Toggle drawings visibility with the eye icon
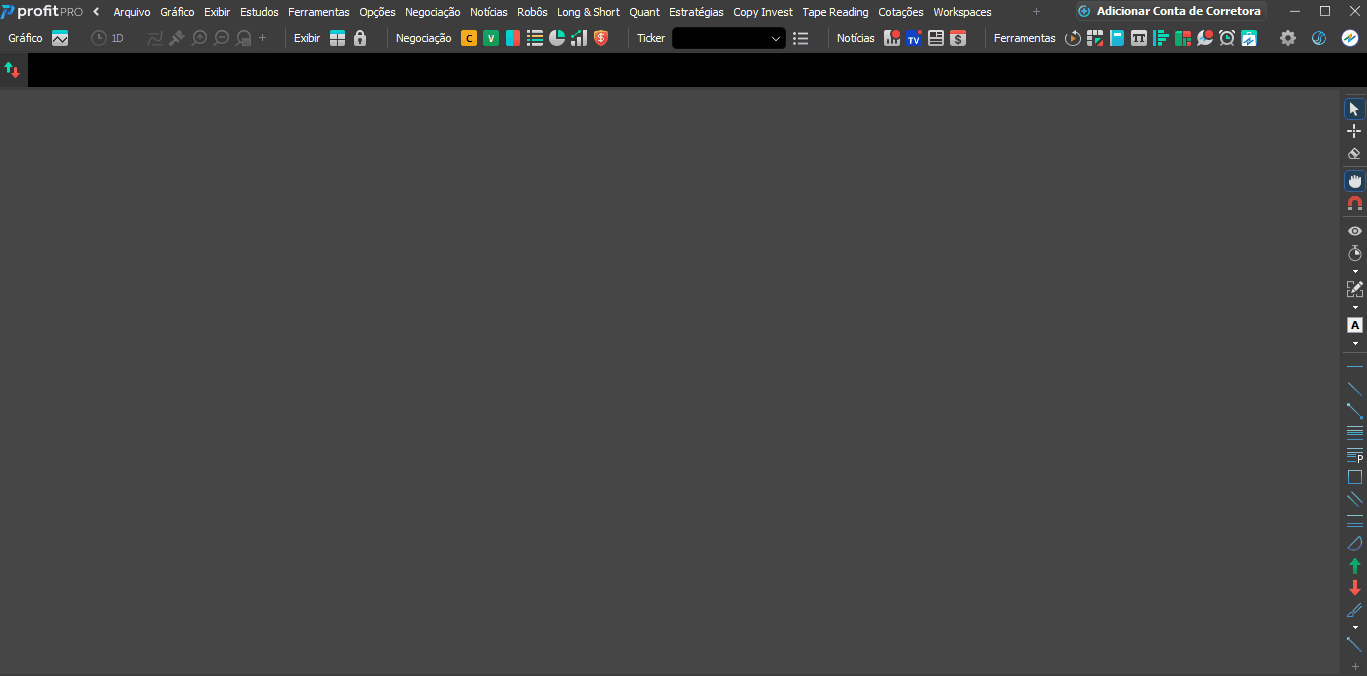The width and height of the screenshot is (1367, 676). click(x=1354, y=231)
